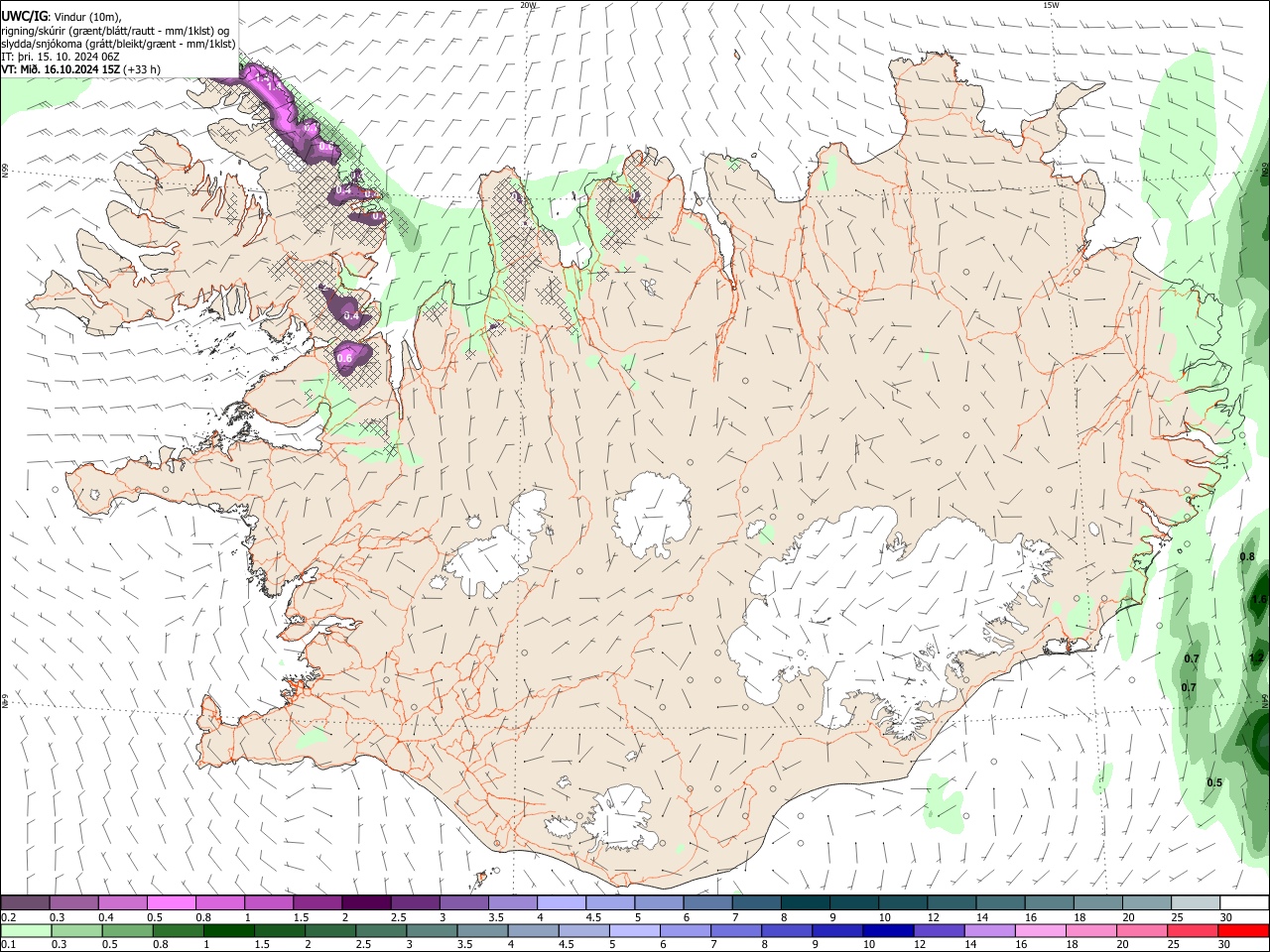
Task: Pick the darkest purple 2 swatch in the snow scale
Action: pyautogui.click(x=365, y=902)
